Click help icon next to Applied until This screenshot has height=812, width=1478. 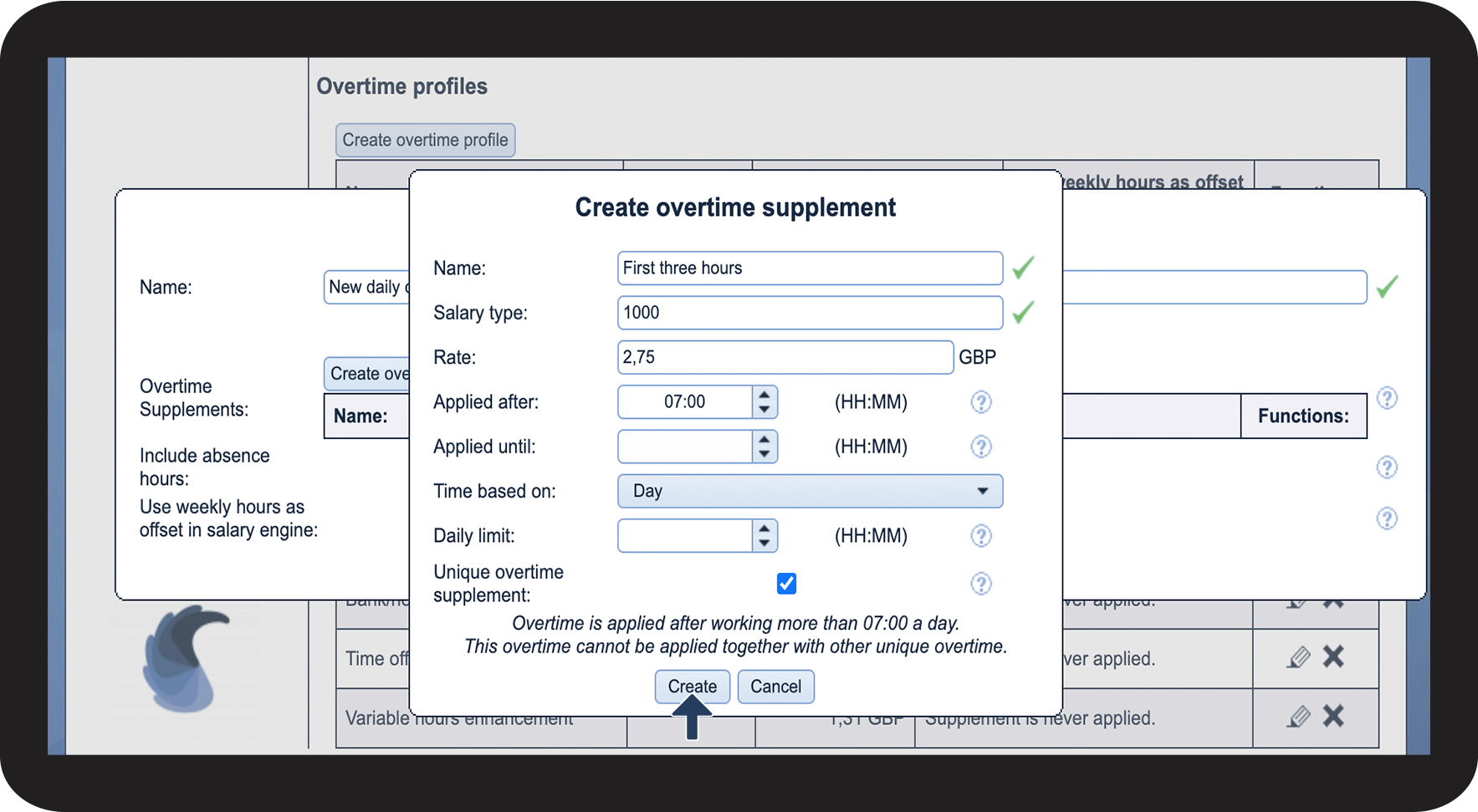click(x=980, y=447)
